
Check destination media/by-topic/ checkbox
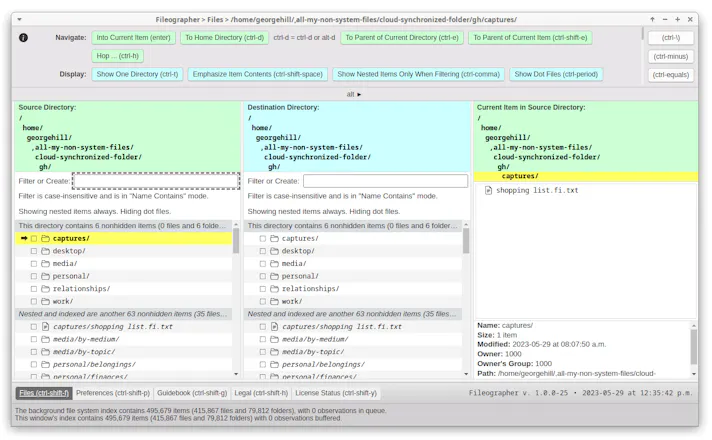click(x=262, y=352)
